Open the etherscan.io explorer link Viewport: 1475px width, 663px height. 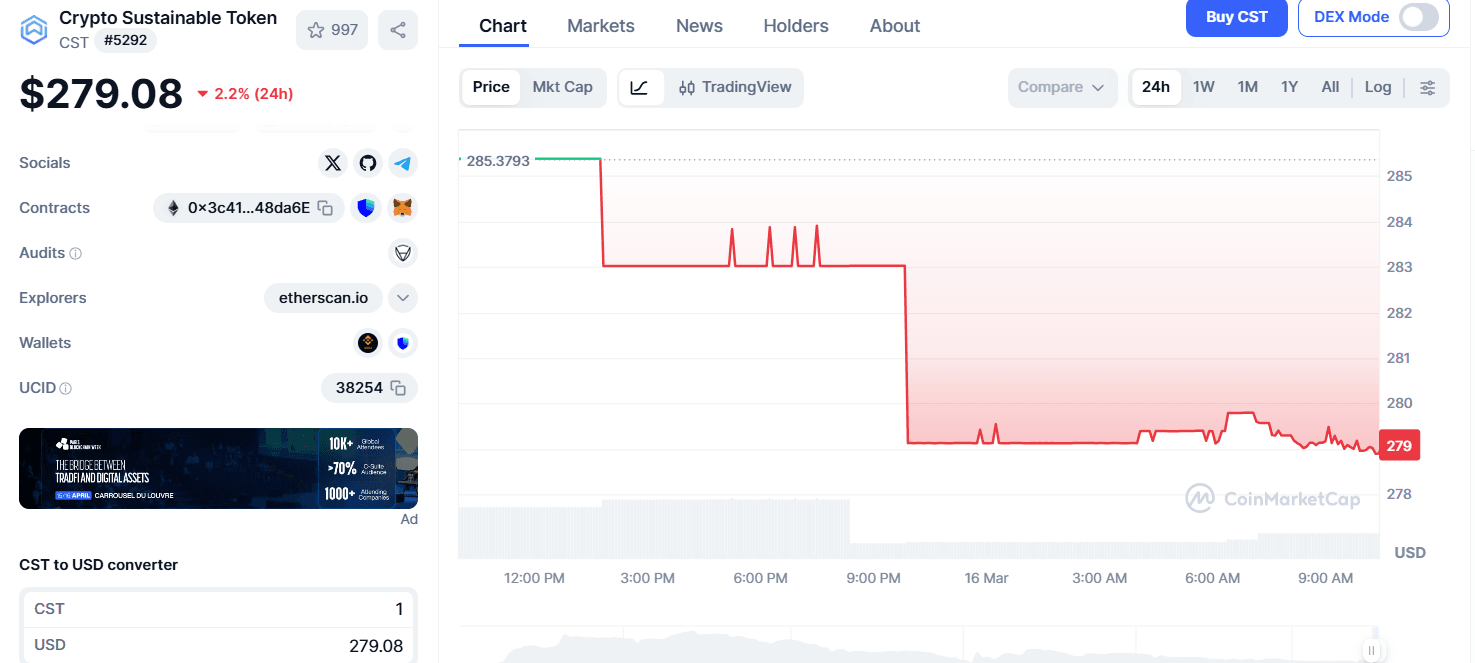(x=323, y=297)
